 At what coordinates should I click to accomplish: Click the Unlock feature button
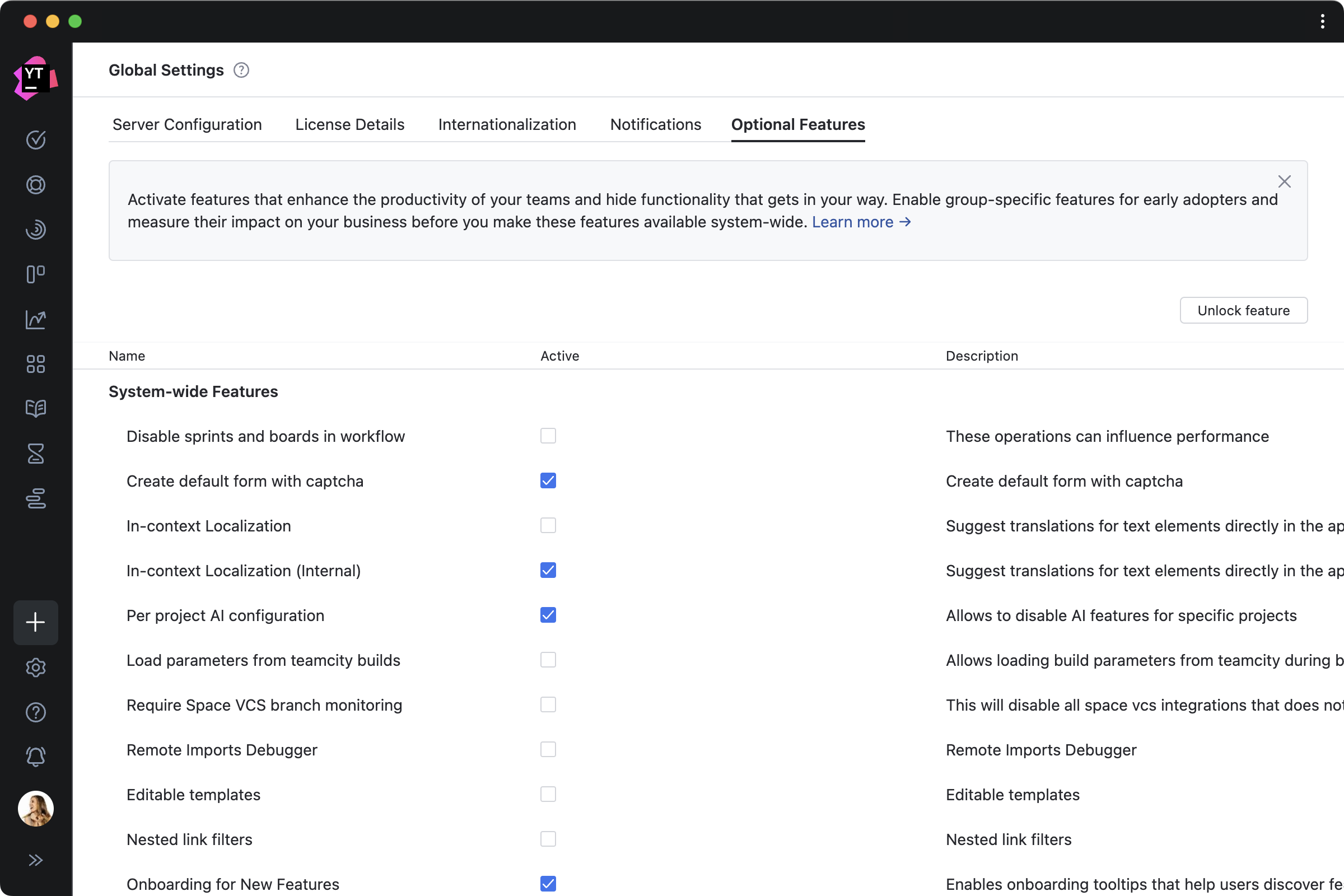pyautogui.click(x=1243, y=310)
